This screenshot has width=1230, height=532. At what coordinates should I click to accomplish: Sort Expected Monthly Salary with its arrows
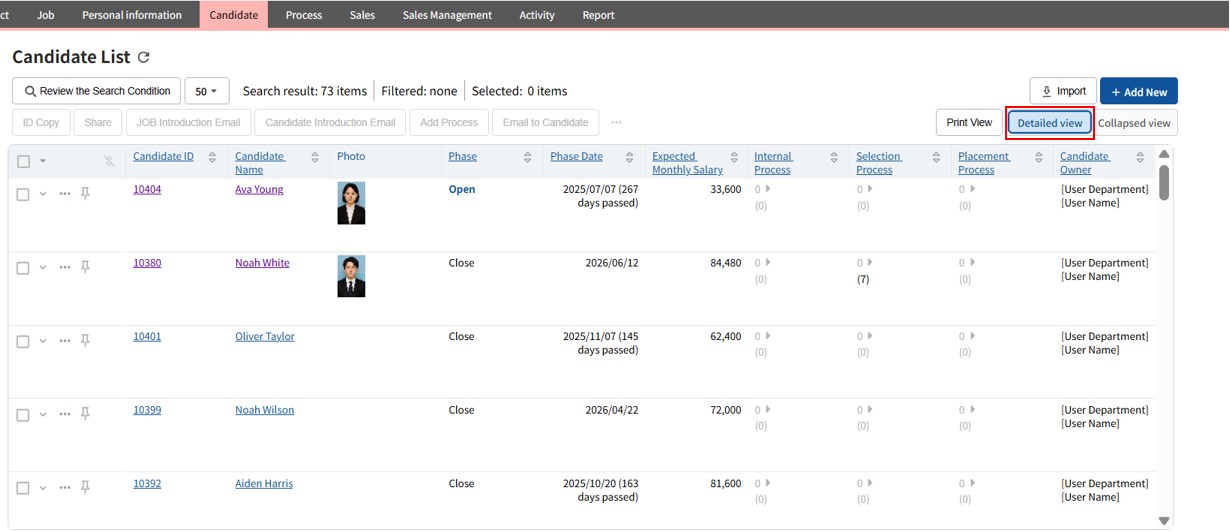tap(734, 157)
